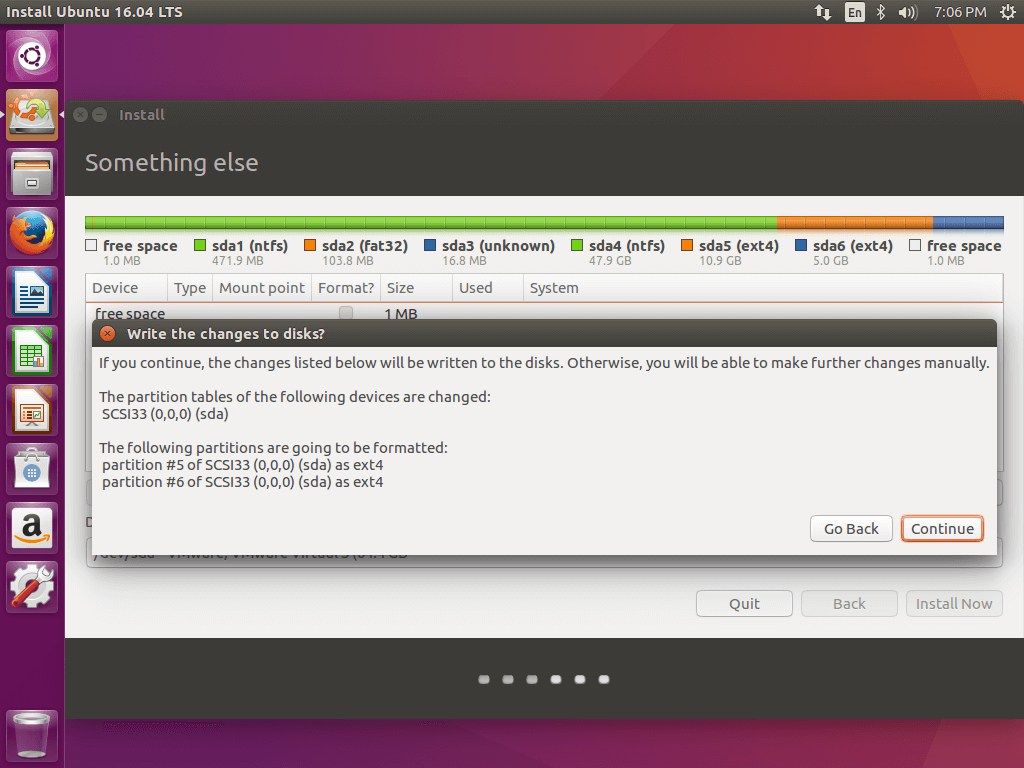
Task: Open the En keyboard layout indicator
Action: pos(854,12)
